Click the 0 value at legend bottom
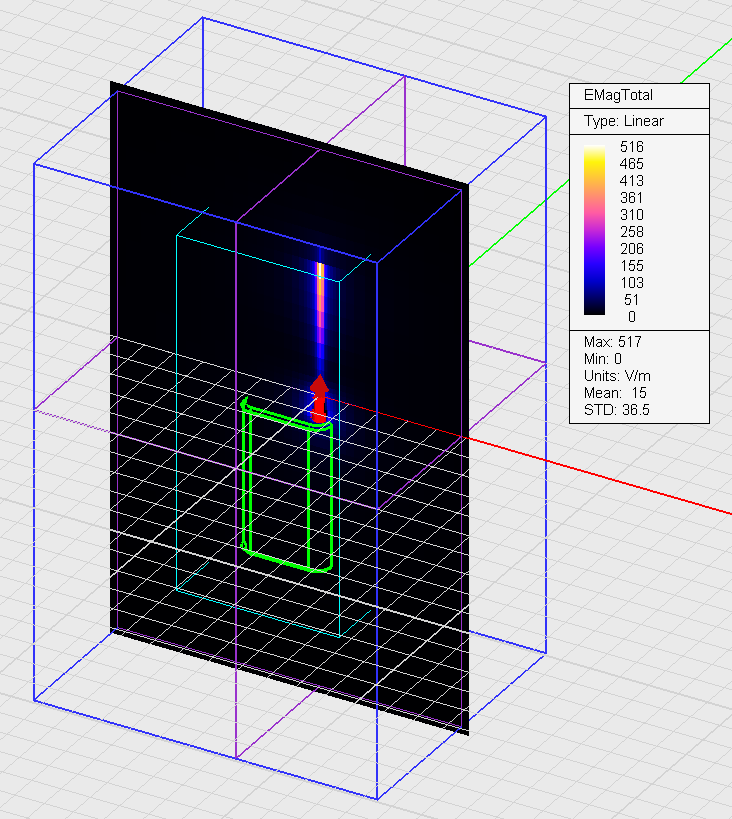Image resolution: width=732 pixels, height=819 pixels. 632,316
